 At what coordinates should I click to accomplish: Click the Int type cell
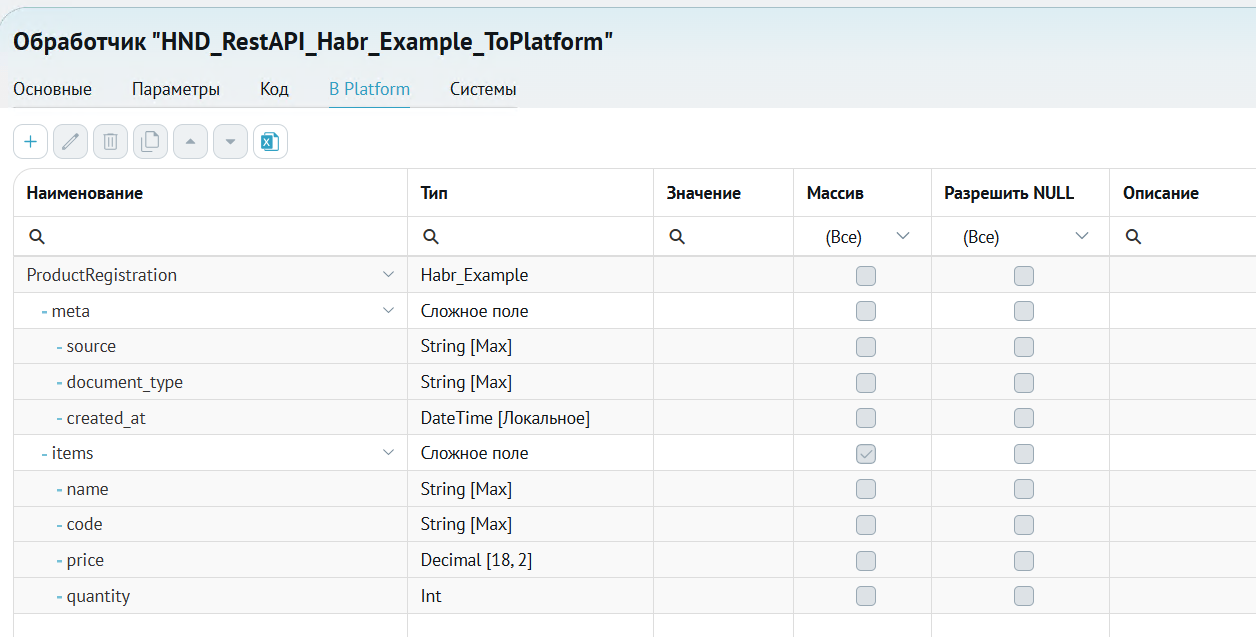click(x=431, y=596)
